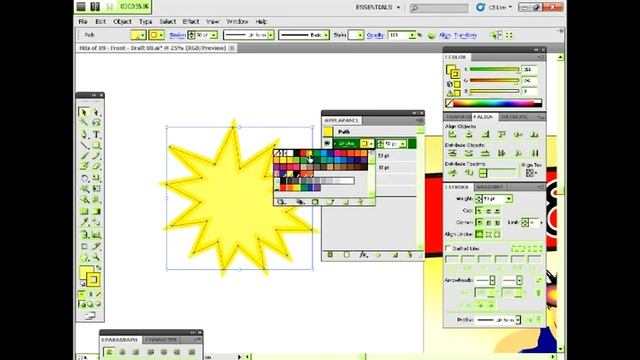Select the Hand tool
Viewport: 640px width, 360px height.
[84, 258]
